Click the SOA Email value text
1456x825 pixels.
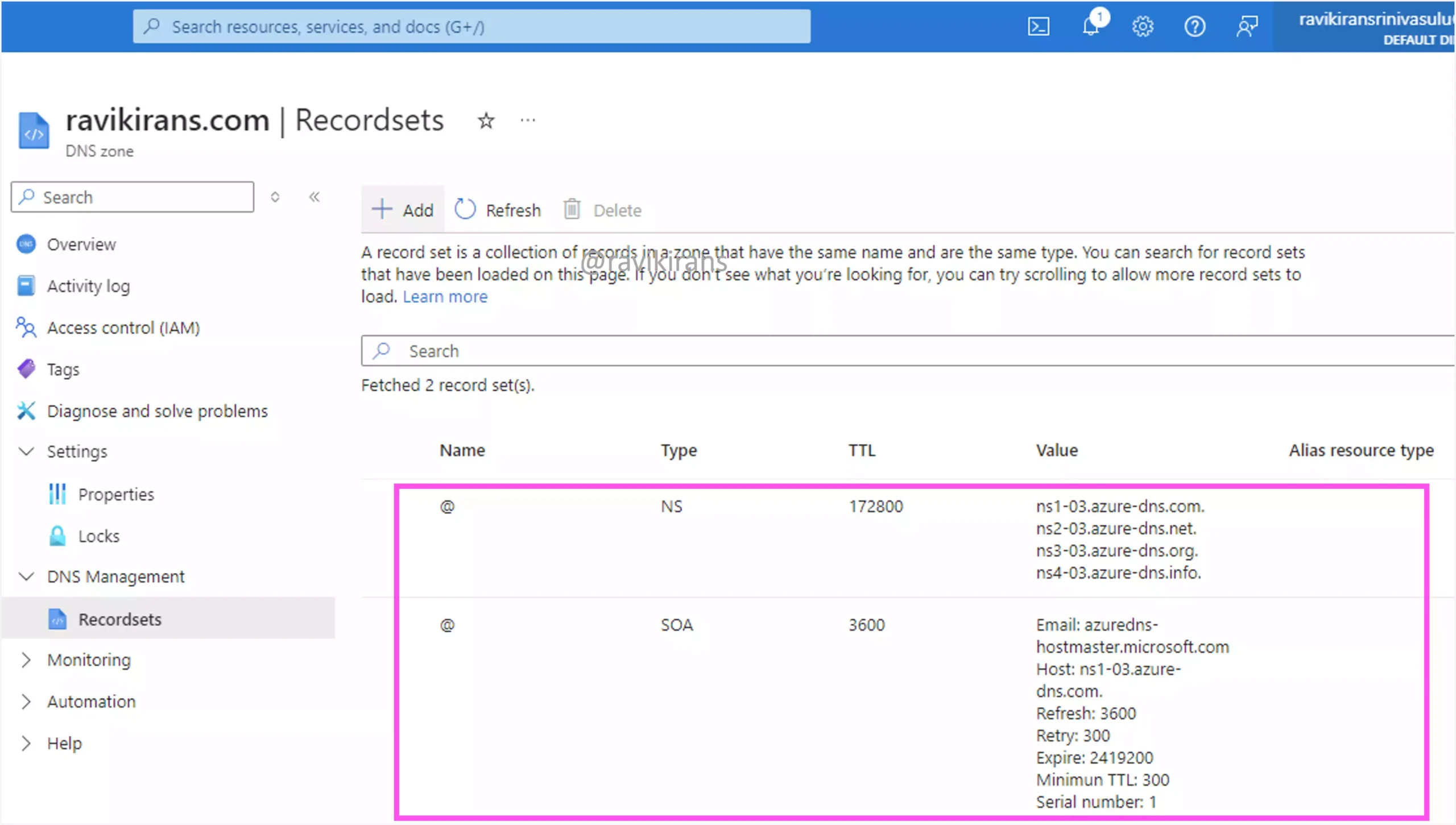[x=1132, y=636]
